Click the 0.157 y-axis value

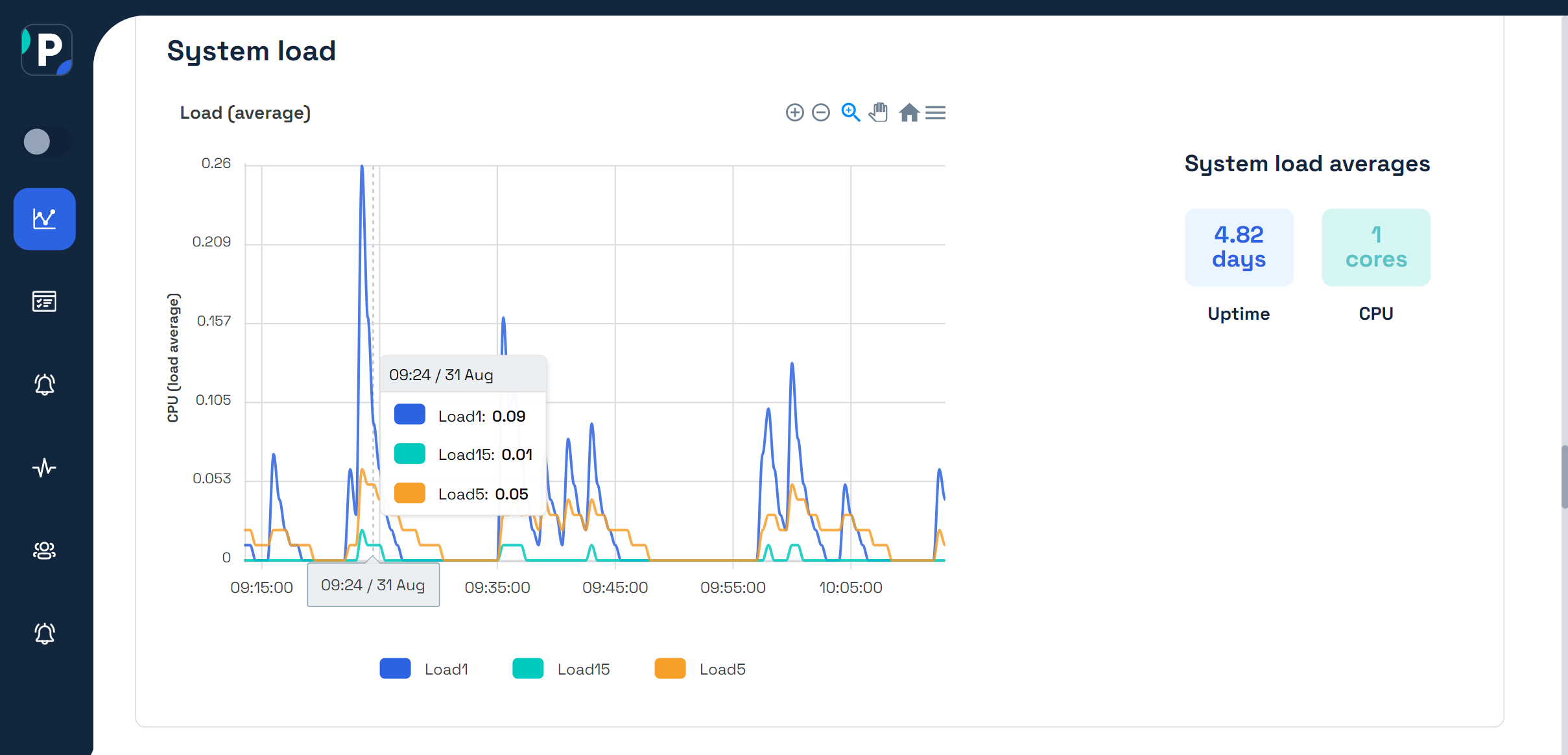(x=214, y=321)
